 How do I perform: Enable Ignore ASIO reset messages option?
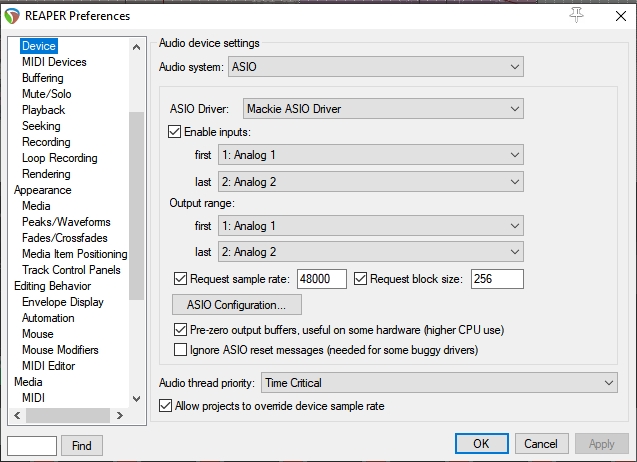coord(181,350)
